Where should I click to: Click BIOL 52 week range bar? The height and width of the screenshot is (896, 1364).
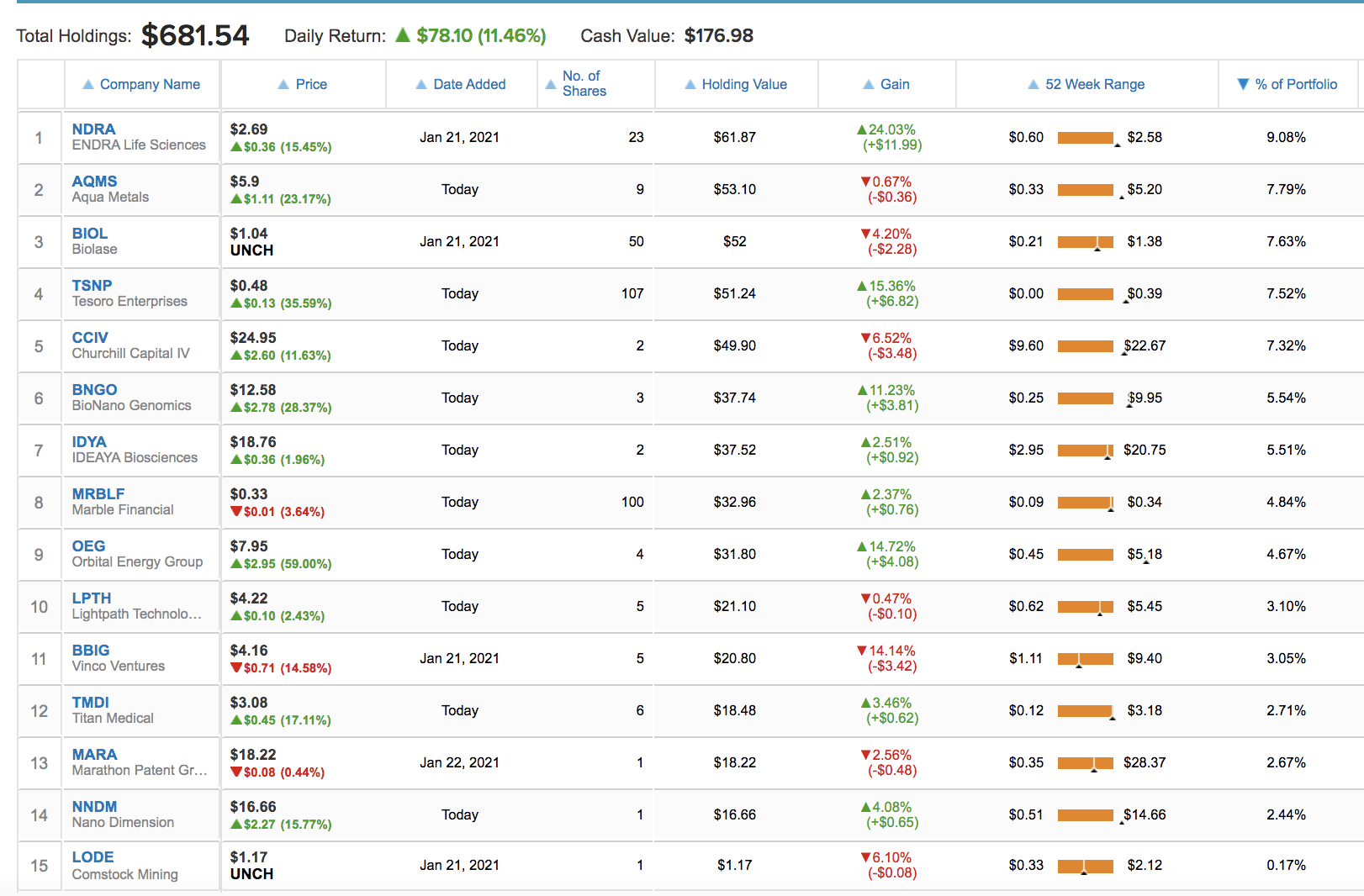click(1086, 242)
